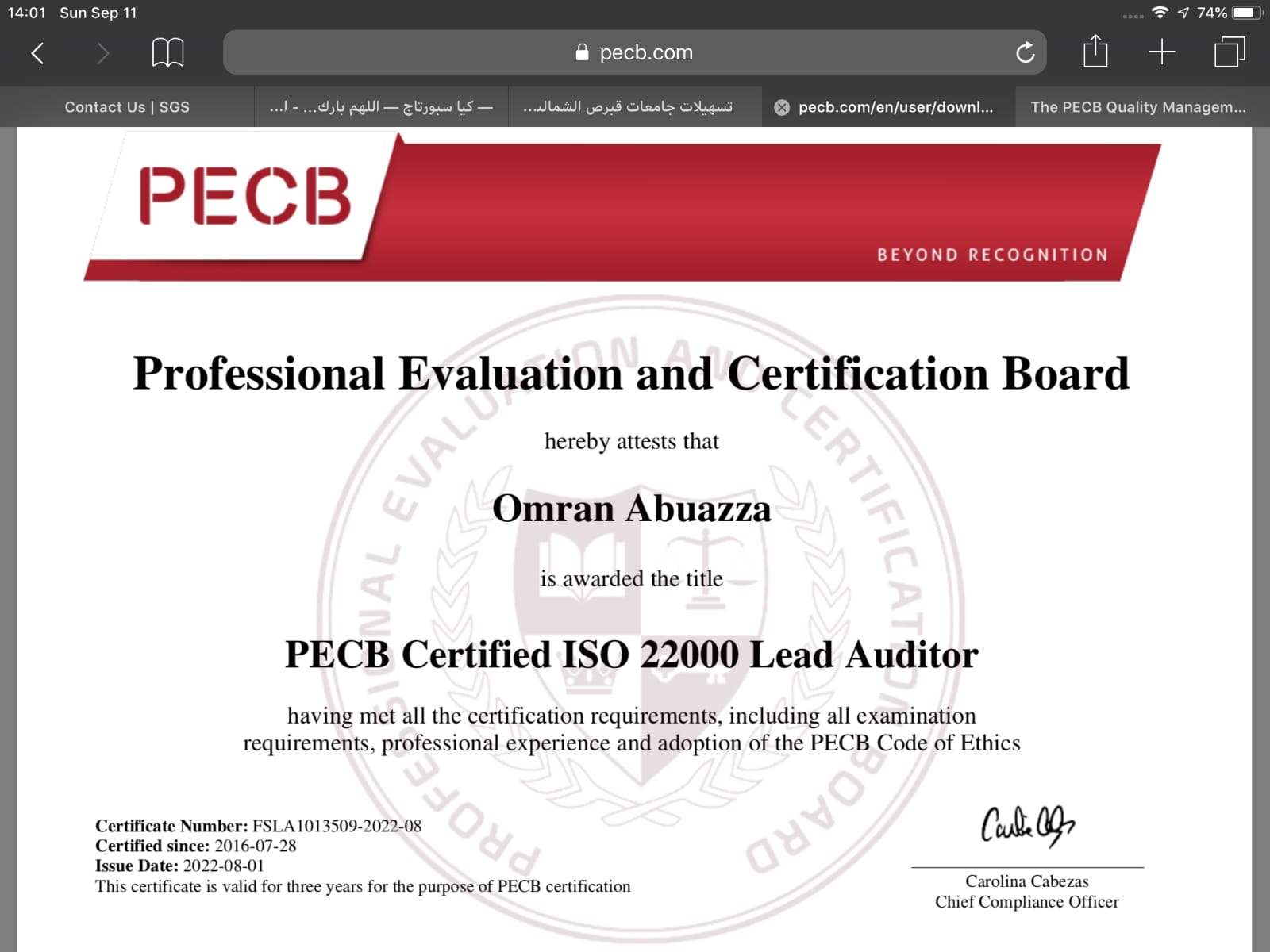Open the تسهيلات جامعات قبرص tab
Viewport: 1270px width, 952px height.
tap(627, 107)
